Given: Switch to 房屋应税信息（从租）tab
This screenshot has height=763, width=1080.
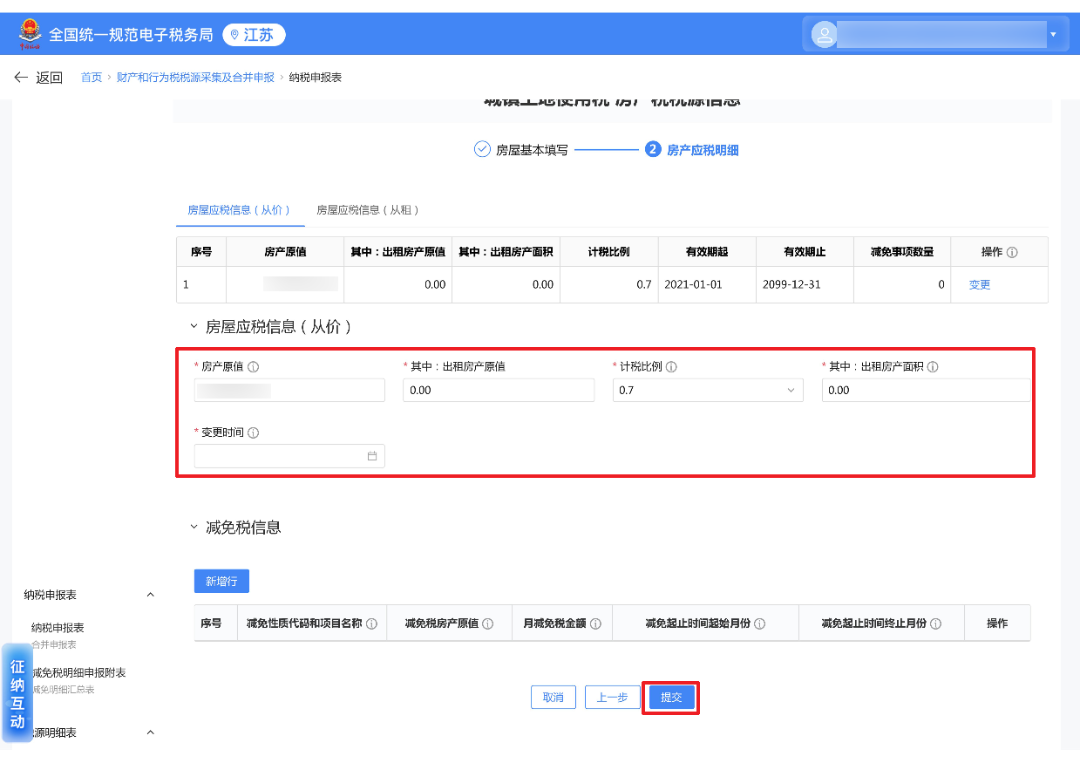Looking at the screenshot, I should click(x=368, y=210).
